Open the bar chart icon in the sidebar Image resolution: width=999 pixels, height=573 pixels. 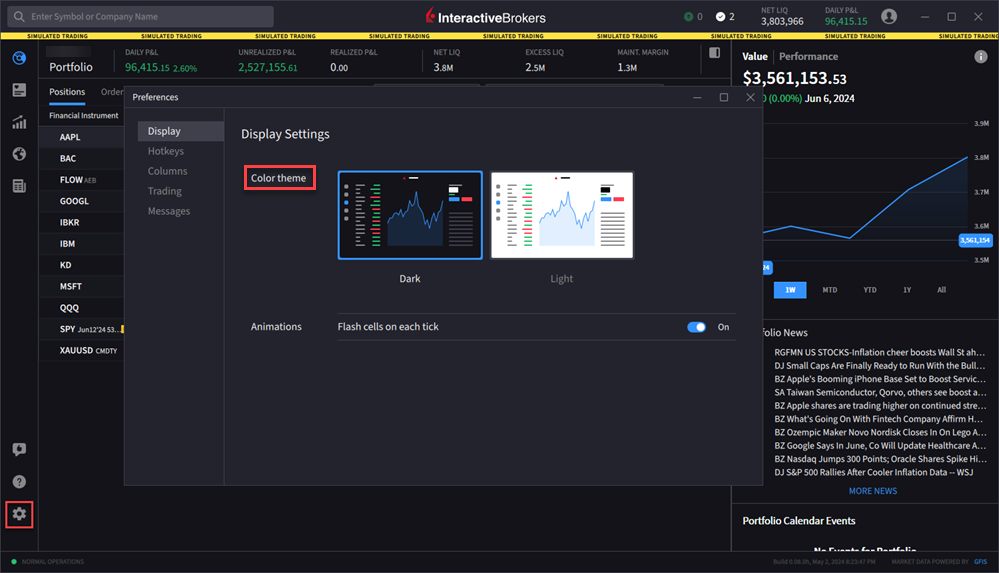pos(19,122)
